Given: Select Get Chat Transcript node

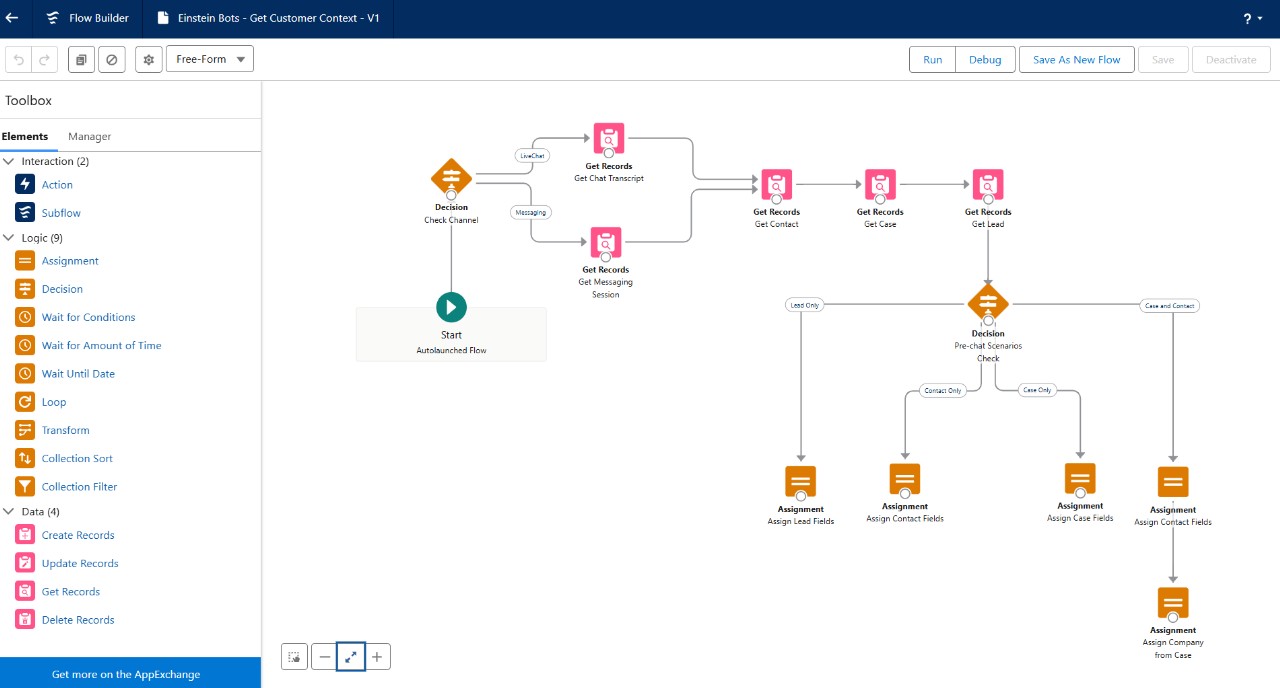Looking at the screenshot, I should [608, 138].
